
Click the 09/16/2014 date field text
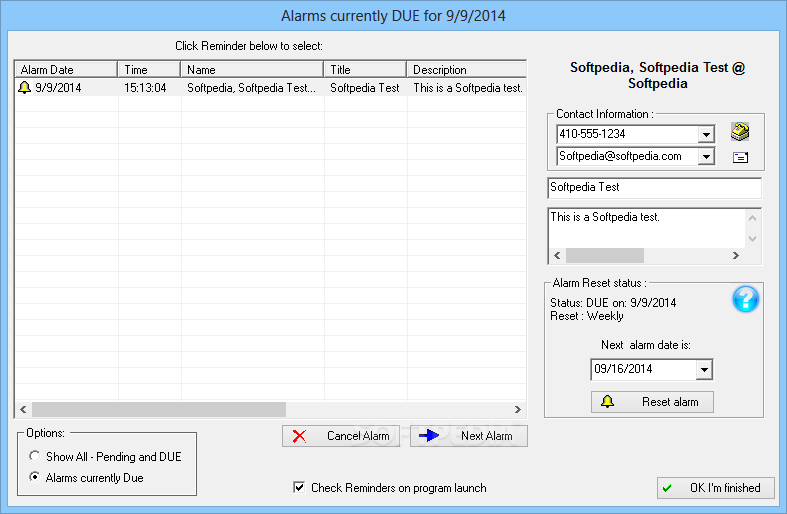tap(623, 369)
